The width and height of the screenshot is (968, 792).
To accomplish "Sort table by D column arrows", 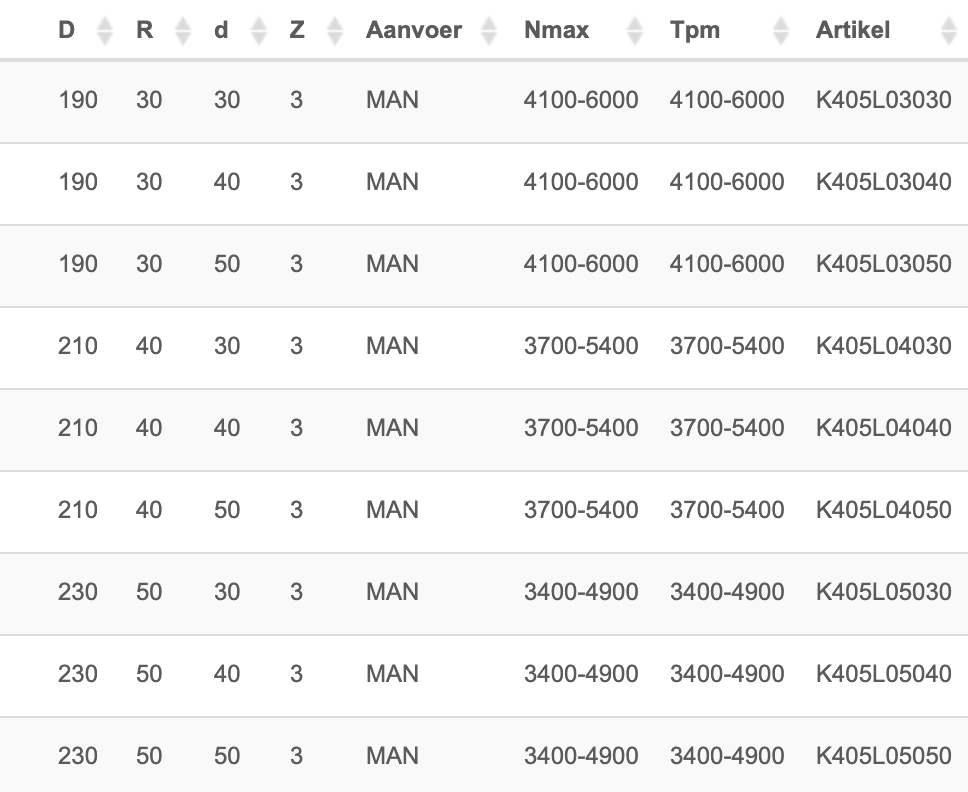I will click(105, 31).
